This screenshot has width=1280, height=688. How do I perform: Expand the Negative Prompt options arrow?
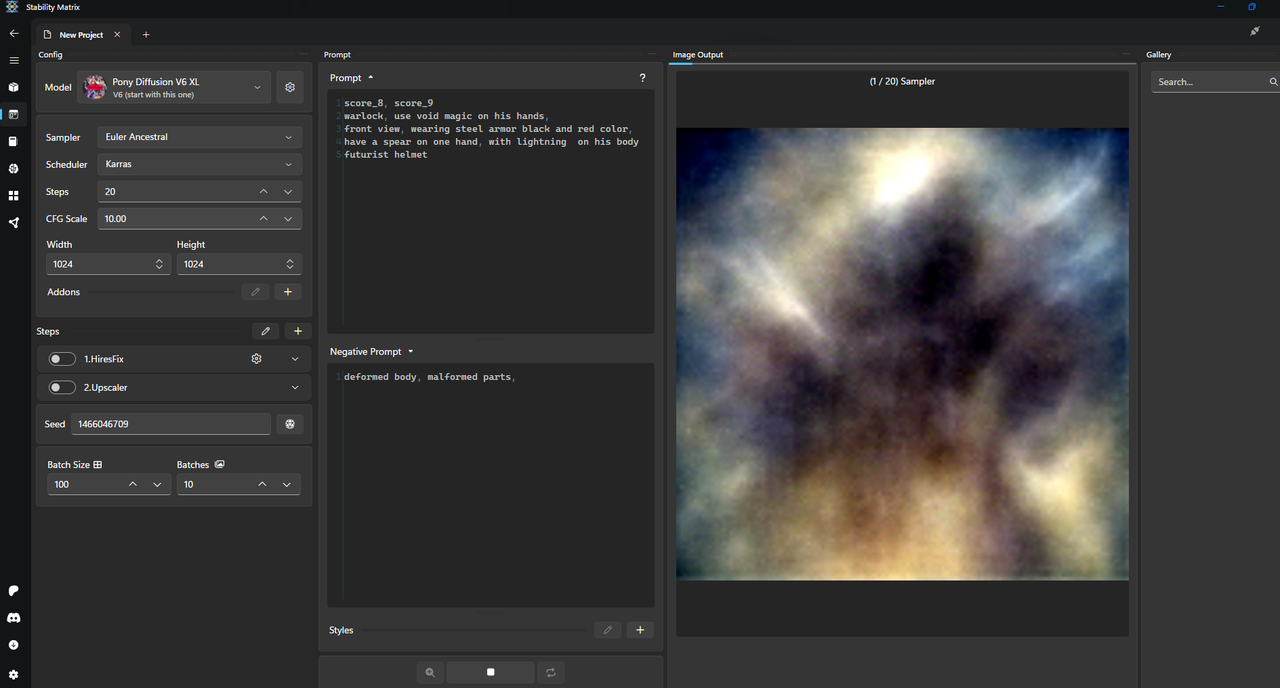pos(411,352)
